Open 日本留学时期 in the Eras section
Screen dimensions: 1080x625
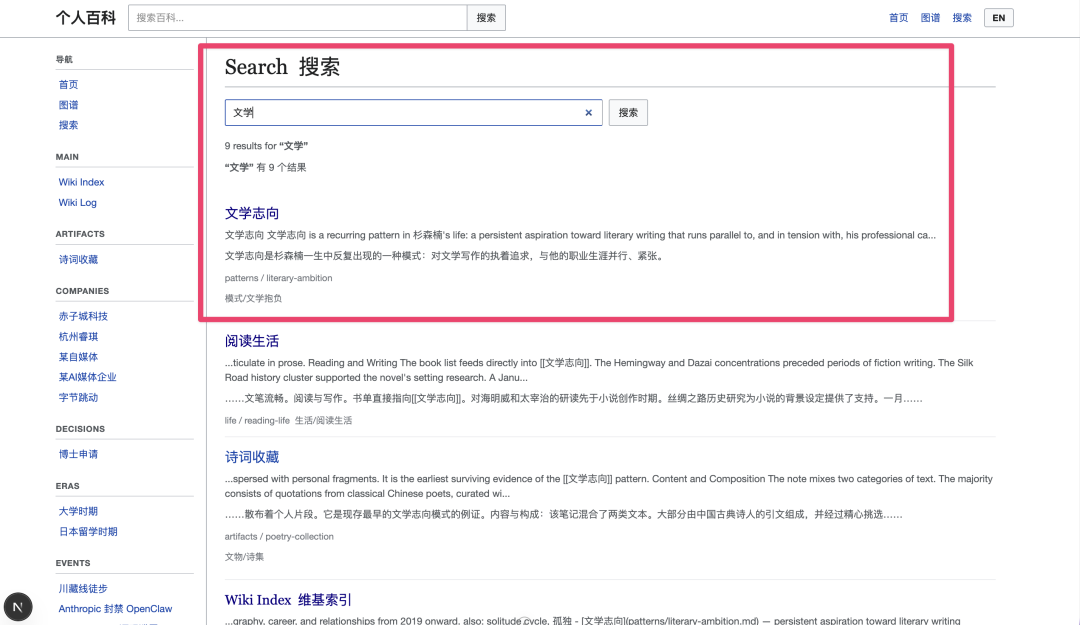pyautogui.click(x=88, y=532)
